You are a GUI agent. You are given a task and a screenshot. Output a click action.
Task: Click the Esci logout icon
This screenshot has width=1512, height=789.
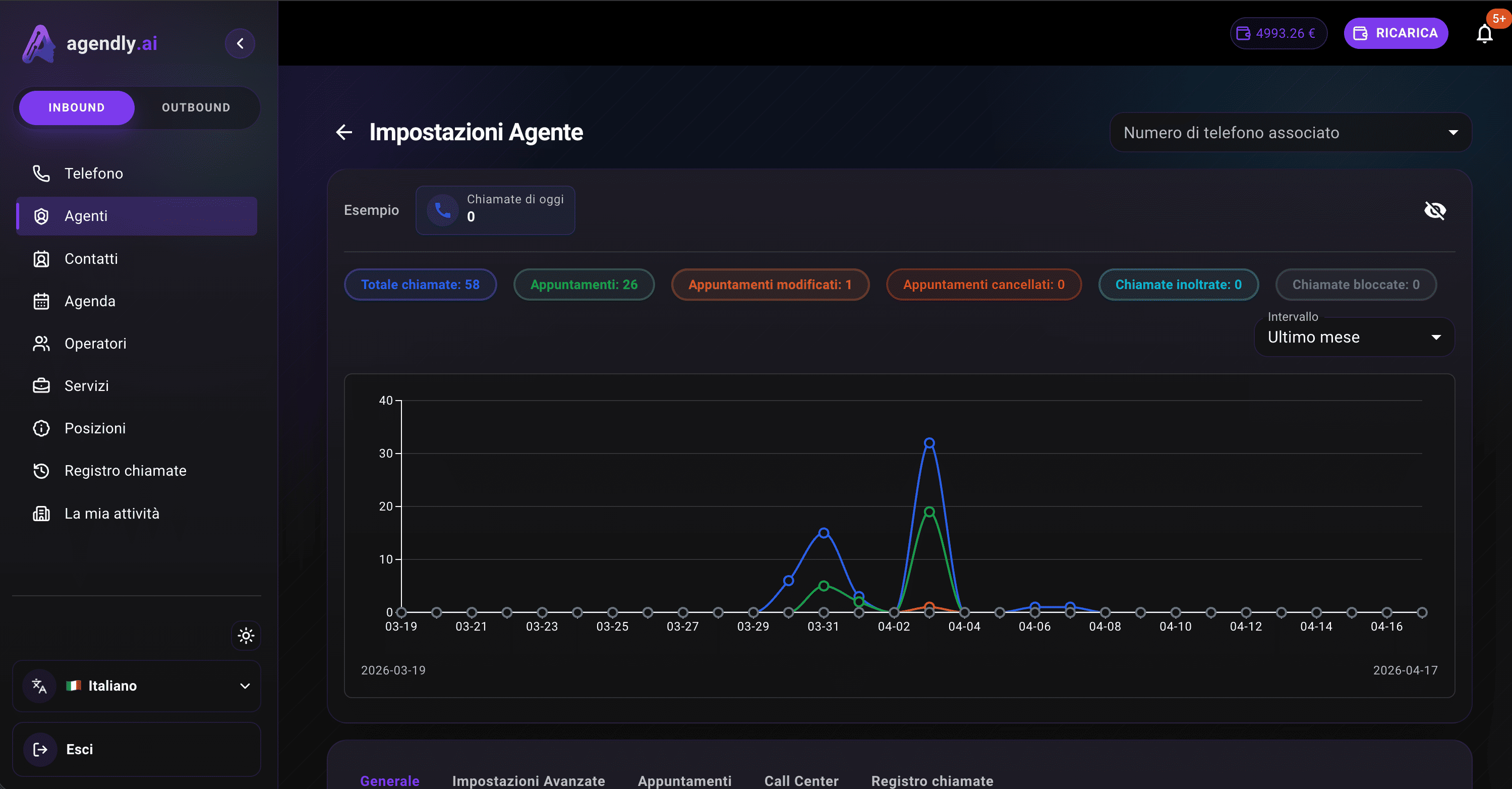[40, 749]
